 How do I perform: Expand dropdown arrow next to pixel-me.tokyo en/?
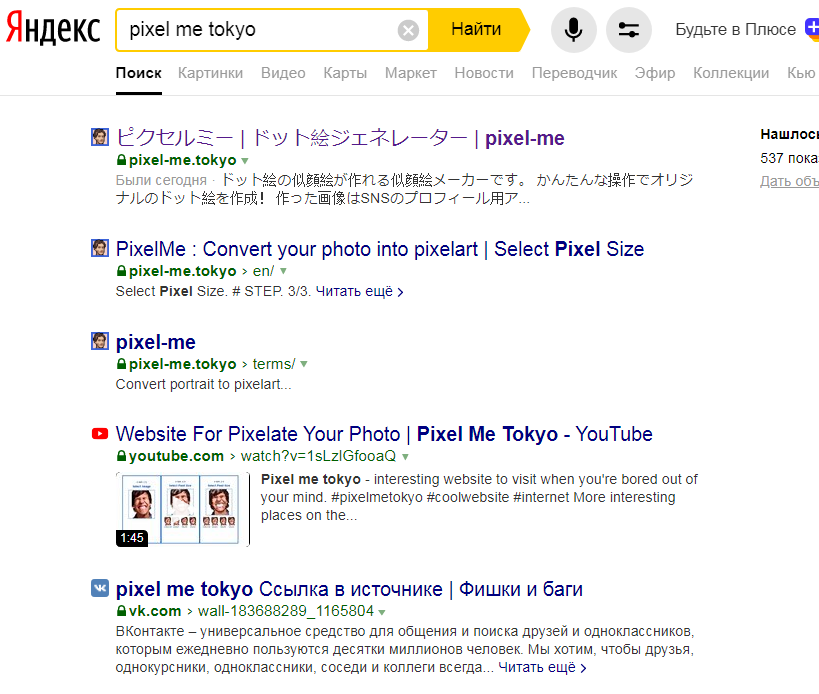click(283, 271)
